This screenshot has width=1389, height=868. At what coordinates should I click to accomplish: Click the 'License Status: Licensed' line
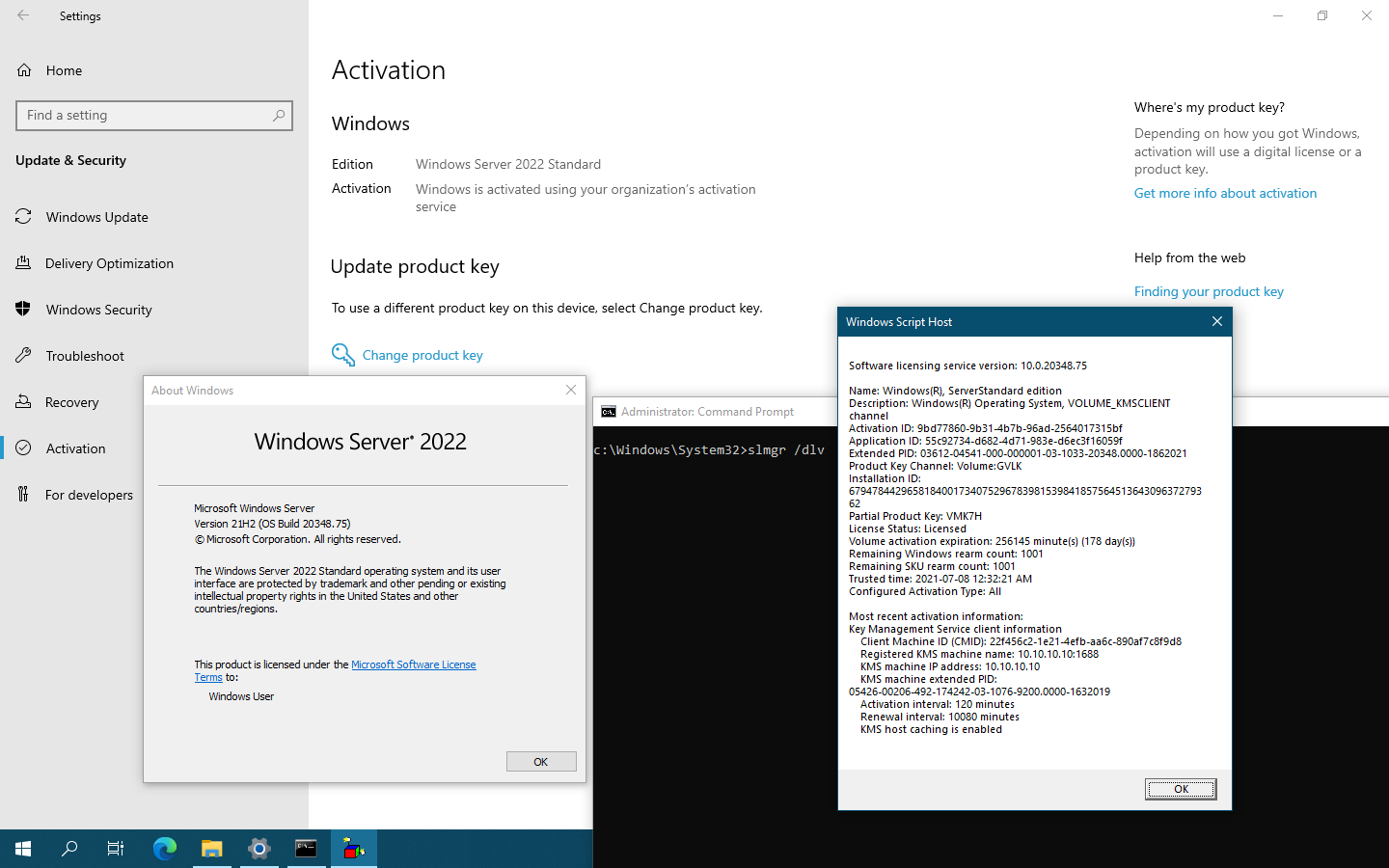pyautogui.click(x=908, y=529)
